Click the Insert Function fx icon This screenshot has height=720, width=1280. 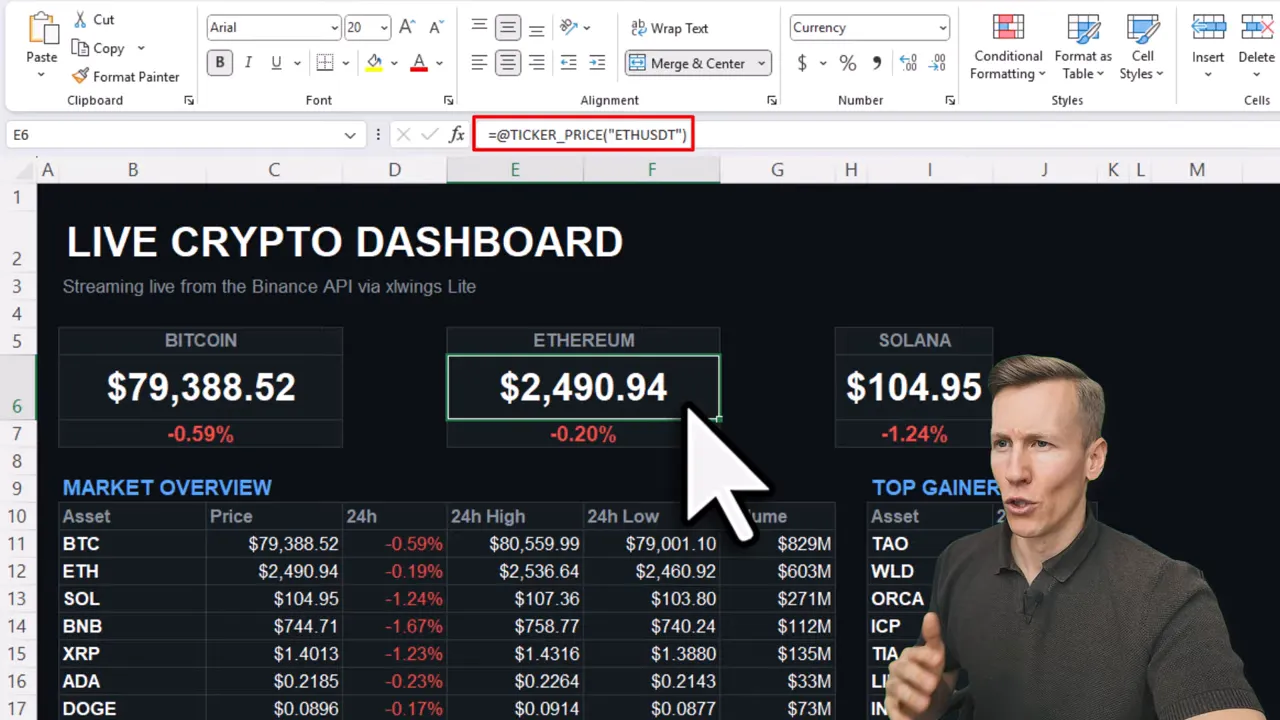456,135
